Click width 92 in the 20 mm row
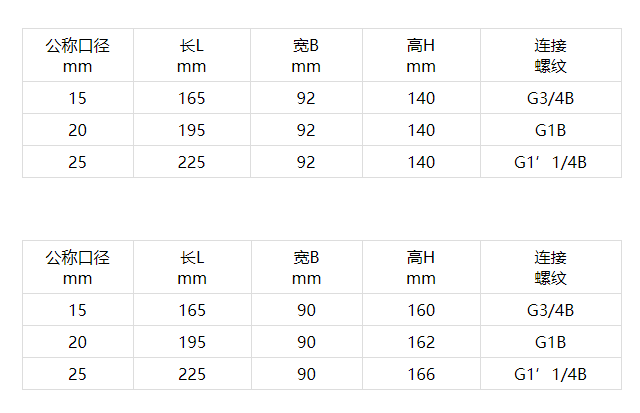Image resolution: width=640 pixels, height=413 pixels. (306, 130)
